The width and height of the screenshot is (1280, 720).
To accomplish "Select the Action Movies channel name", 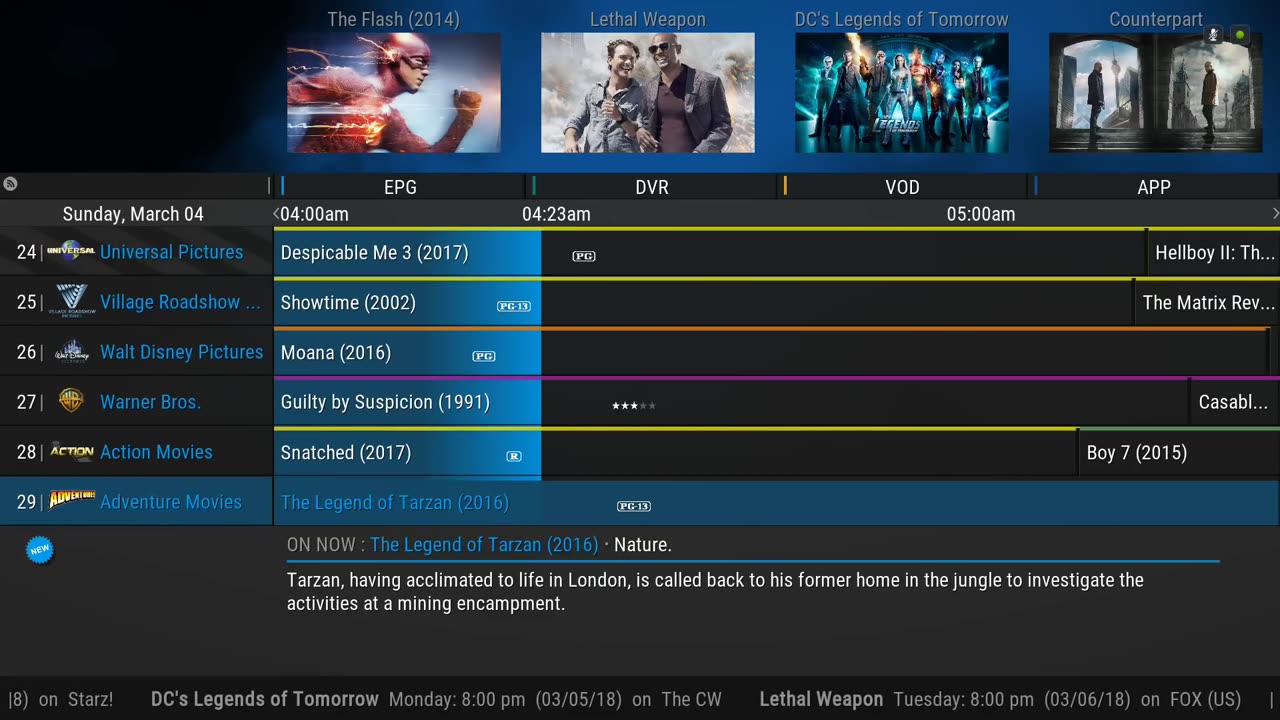I will (x=156, y=452).
